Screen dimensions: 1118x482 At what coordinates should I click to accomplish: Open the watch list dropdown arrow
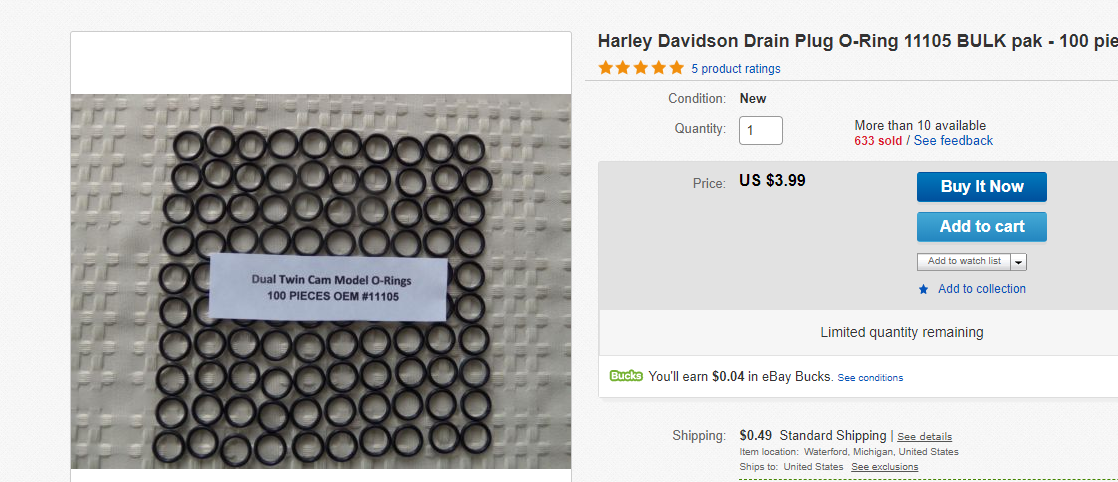[1018, 262]
